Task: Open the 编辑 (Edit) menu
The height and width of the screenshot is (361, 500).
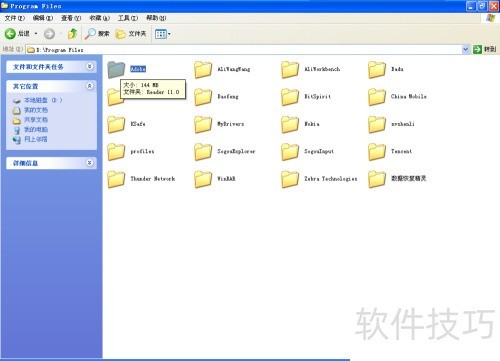Action: coord(43,18)
